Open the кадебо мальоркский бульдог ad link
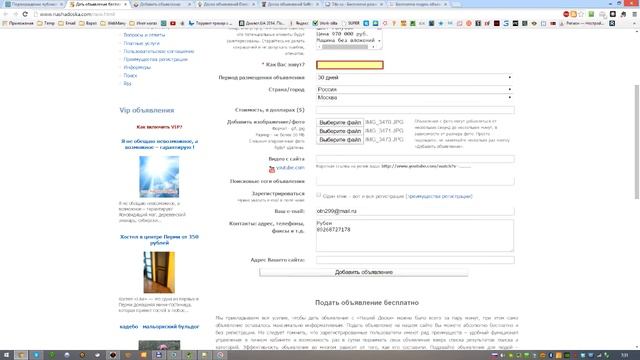 click(x=159, y=327)
